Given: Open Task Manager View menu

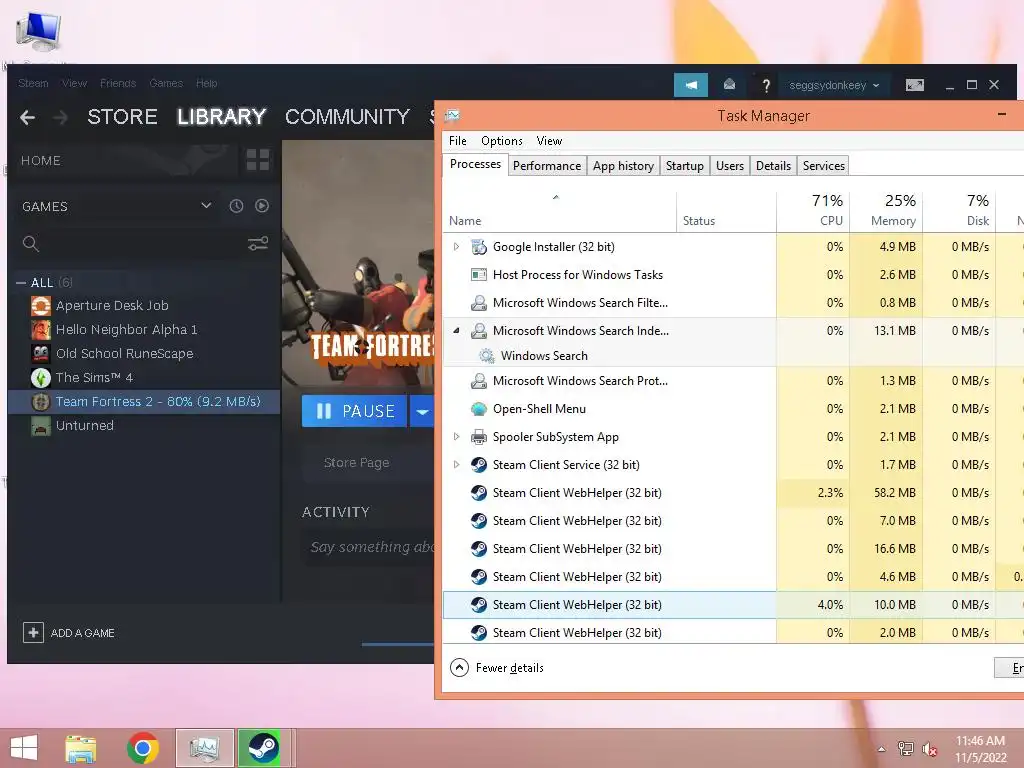Looking at the screenshot, I should coord(549,141).
